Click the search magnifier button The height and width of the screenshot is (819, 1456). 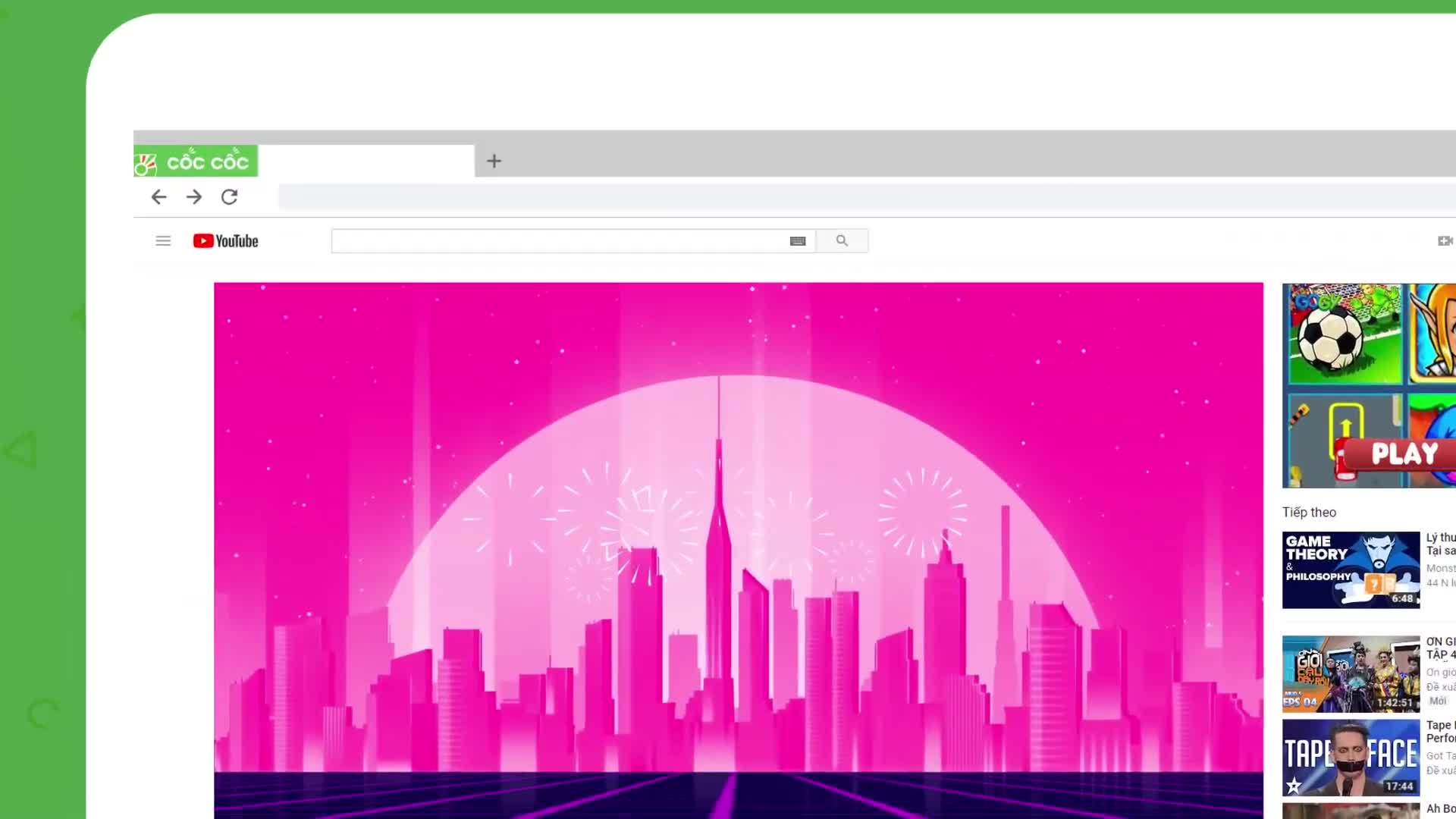click(x=842, y=241)
